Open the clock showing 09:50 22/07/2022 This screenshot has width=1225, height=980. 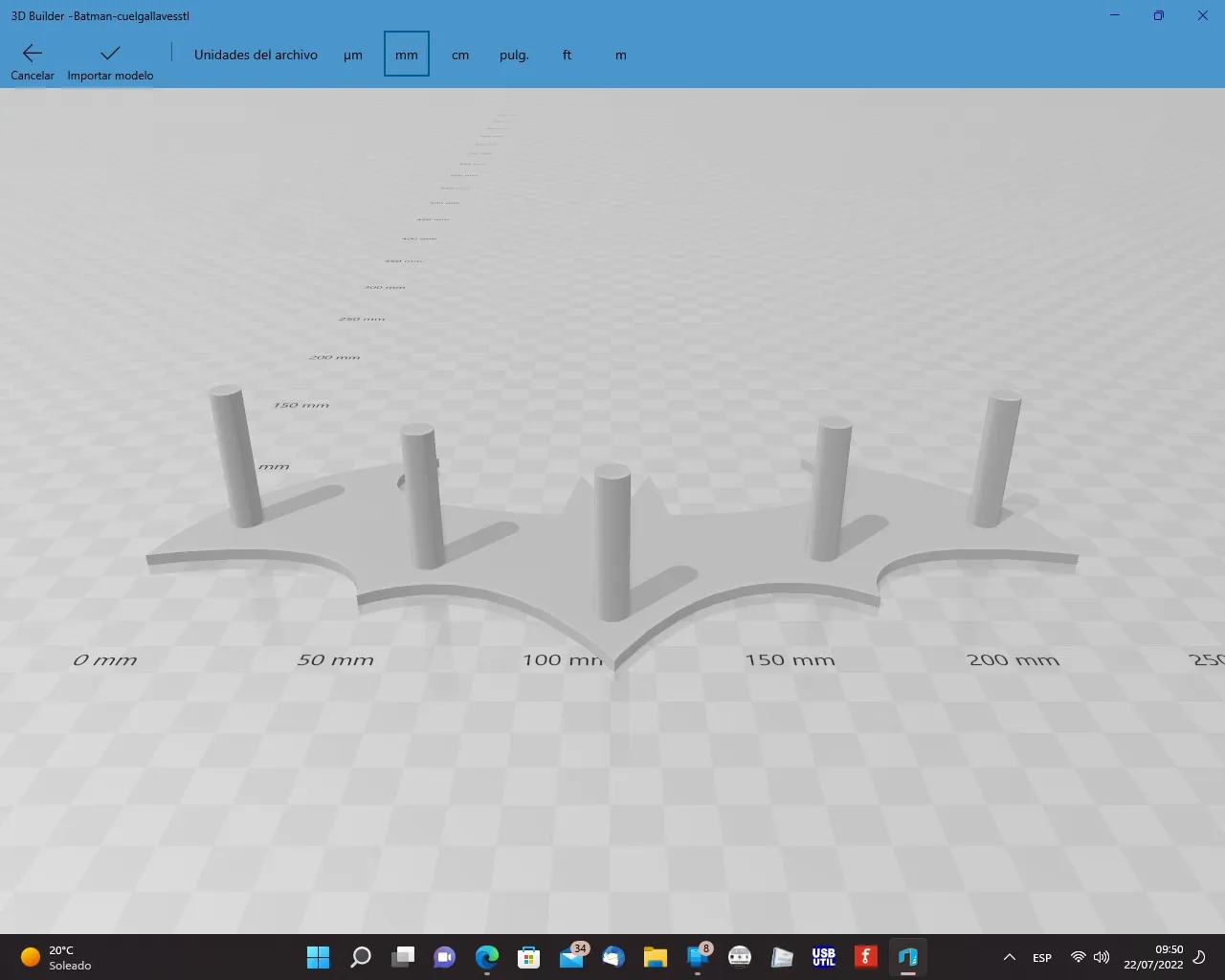pos(1153,957)
